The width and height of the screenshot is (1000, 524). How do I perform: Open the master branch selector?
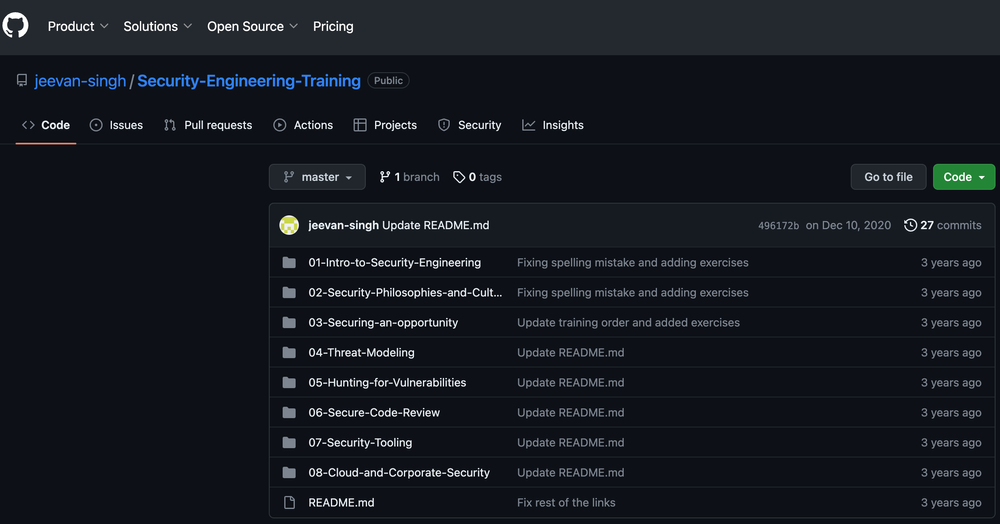[317, 177]
